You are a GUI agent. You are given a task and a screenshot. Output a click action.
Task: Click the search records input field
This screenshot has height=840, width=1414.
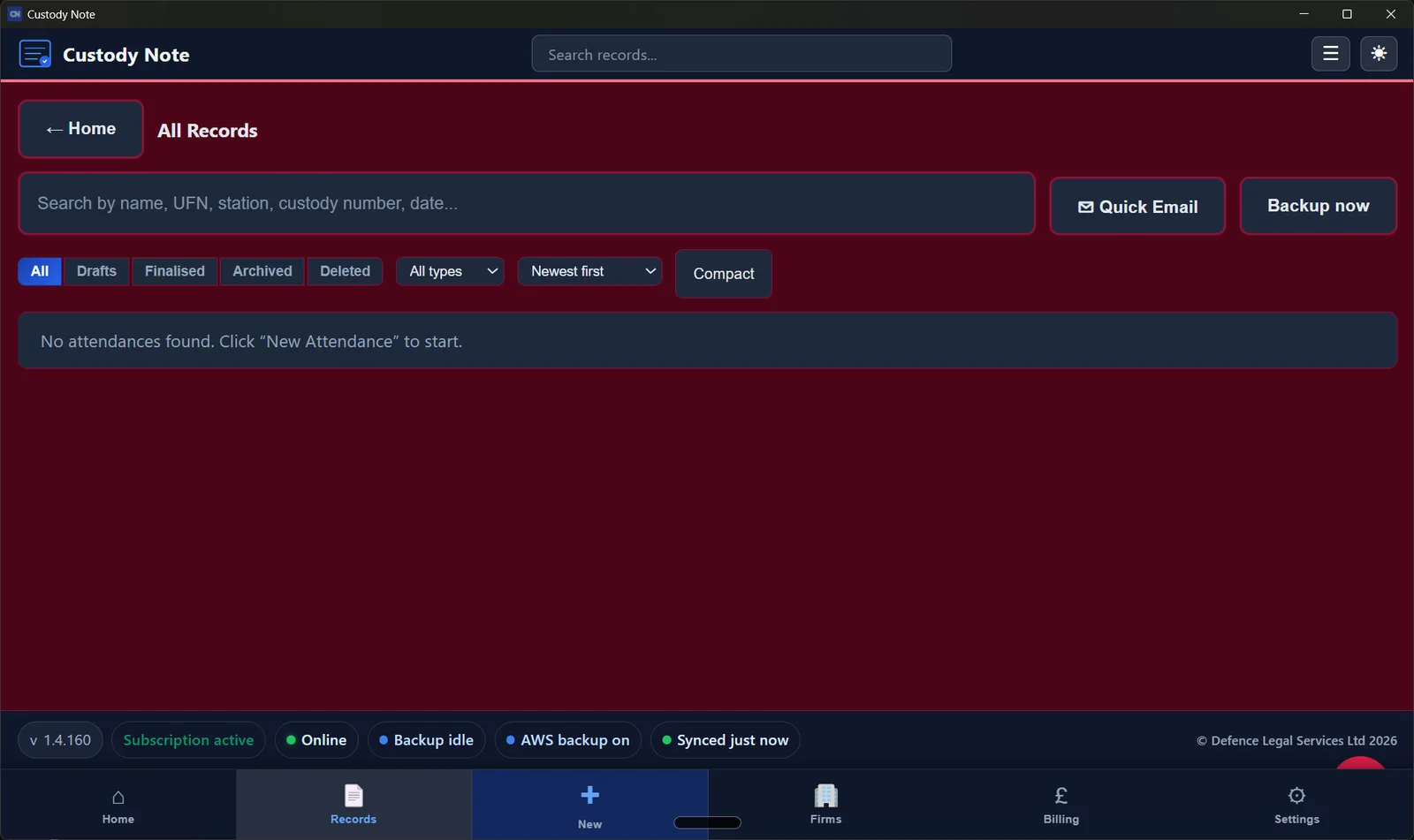point(741,54)
